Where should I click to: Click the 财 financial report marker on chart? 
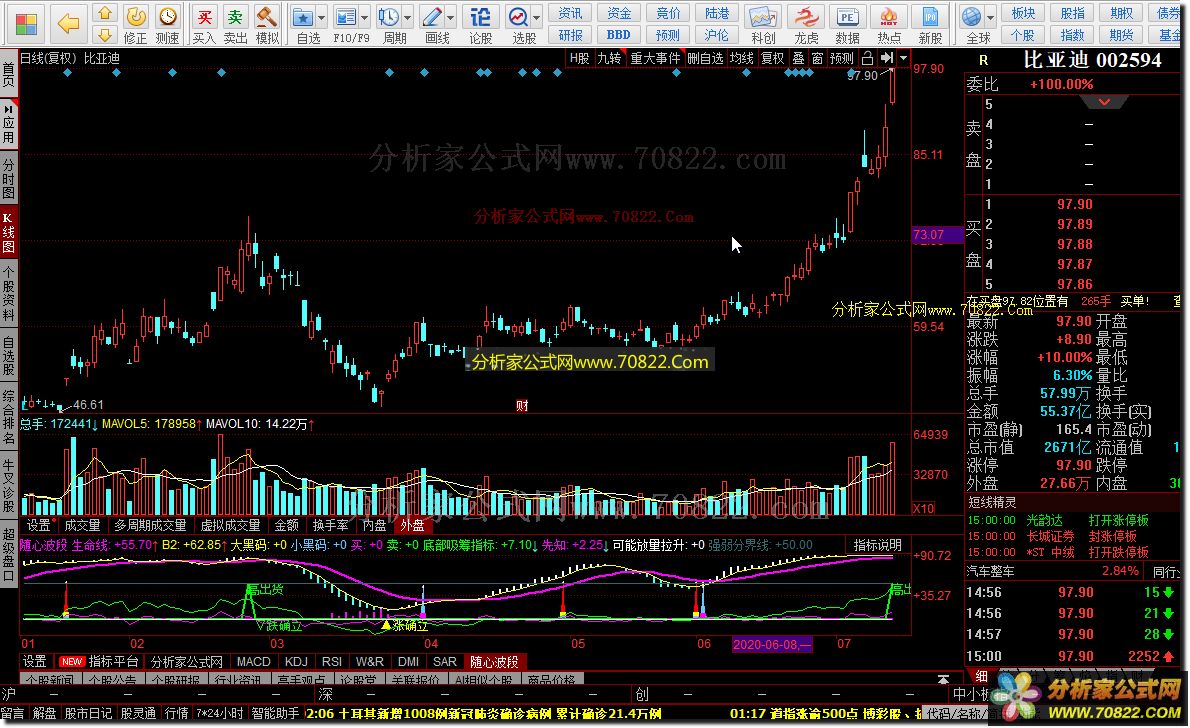522,405
